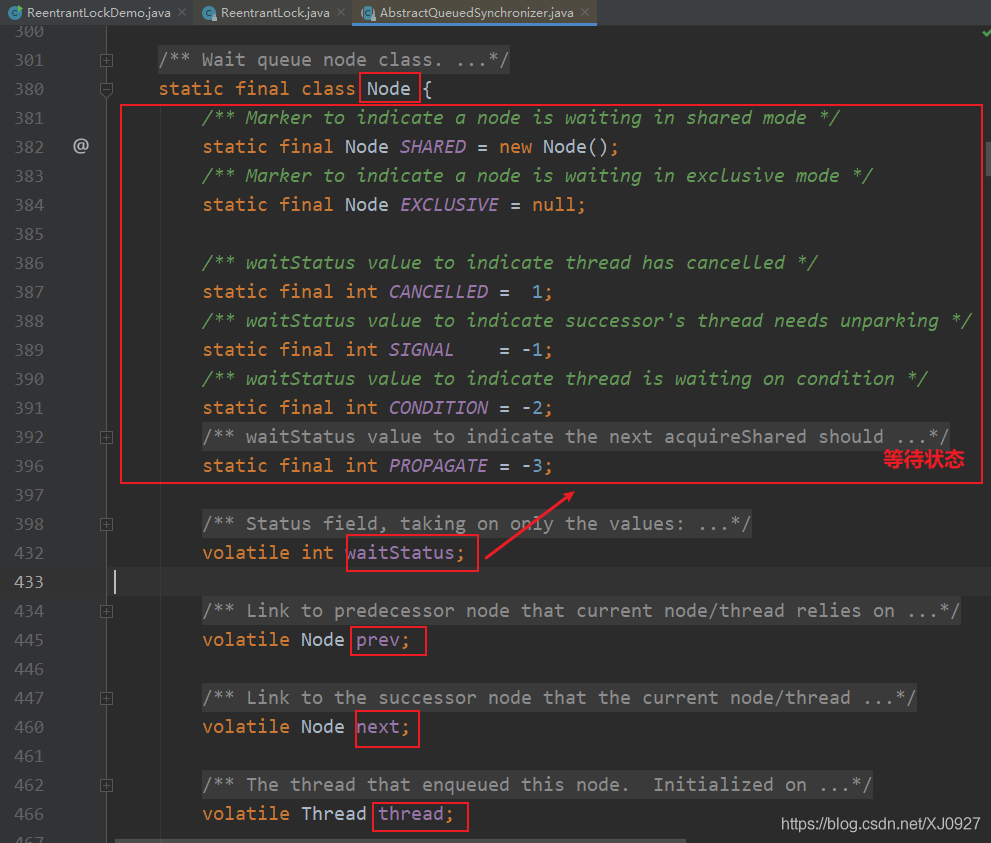Close the AbstractQueuedSynchronizer.java tab
Image resolution: width=991 pixels, height=843 pixels.
click(x=585, y=12)
